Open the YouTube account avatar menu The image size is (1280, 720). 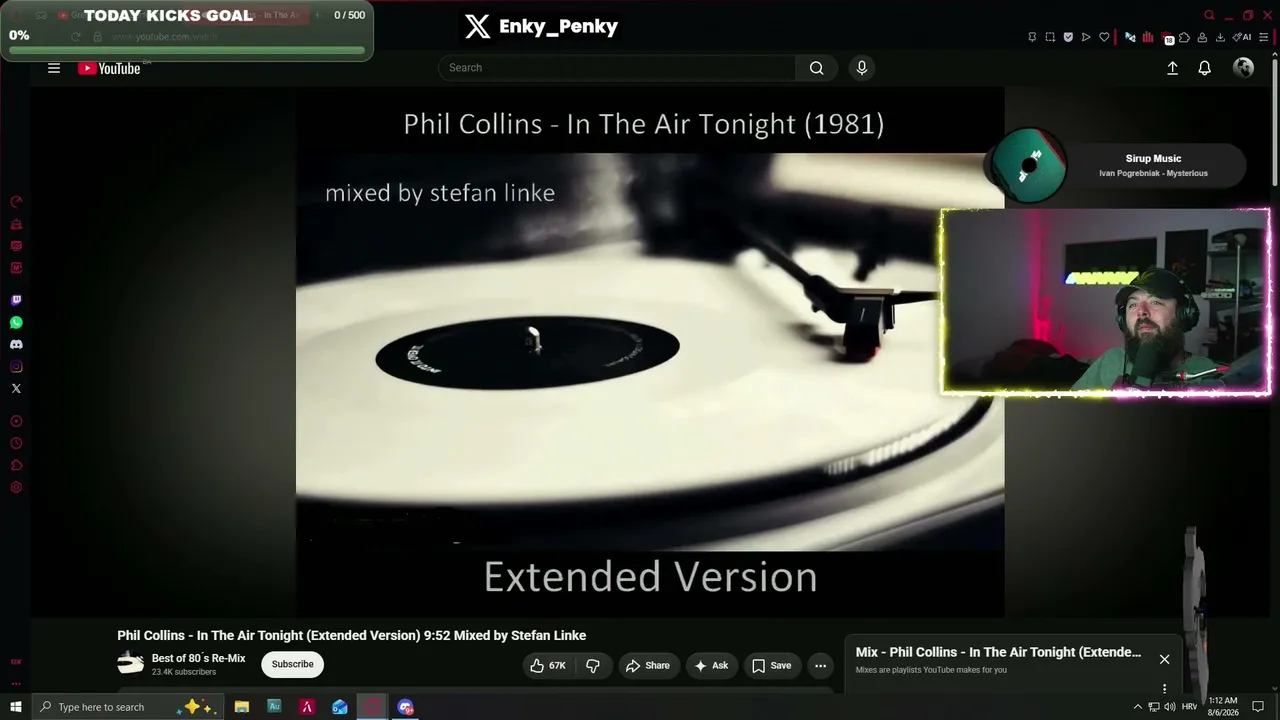point(1244,68)
